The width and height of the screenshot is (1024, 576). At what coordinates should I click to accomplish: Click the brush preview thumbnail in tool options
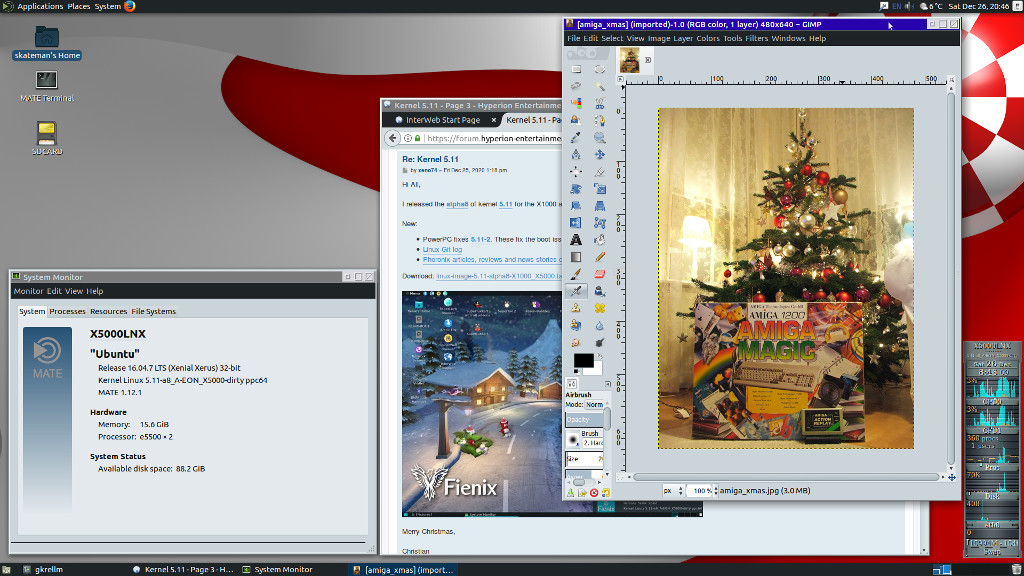coord(573,440)
